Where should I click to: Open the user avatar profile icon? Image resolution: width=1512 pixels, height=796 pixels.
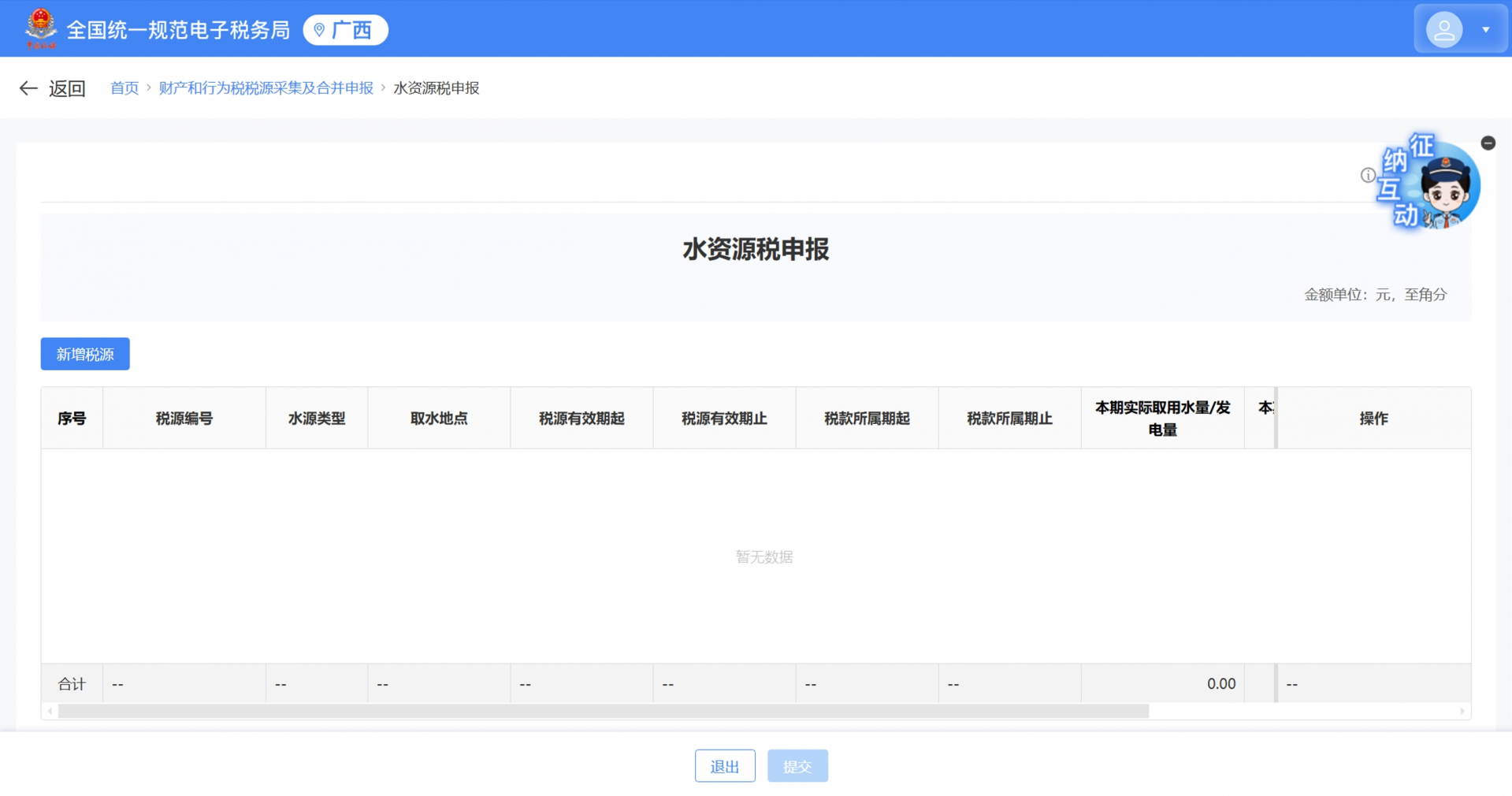click(1444, 28)
